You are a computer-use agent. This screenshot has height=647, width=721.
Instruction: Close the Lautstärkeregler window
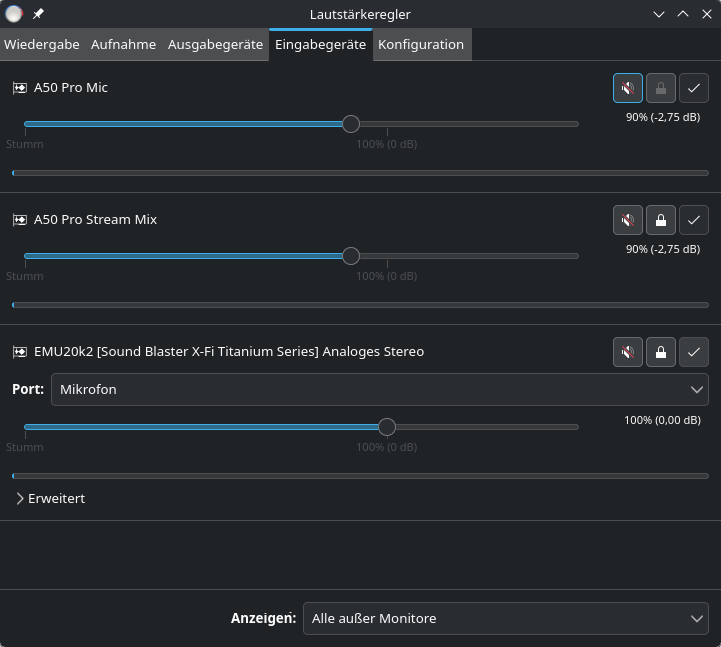click(x=707, y=14)
